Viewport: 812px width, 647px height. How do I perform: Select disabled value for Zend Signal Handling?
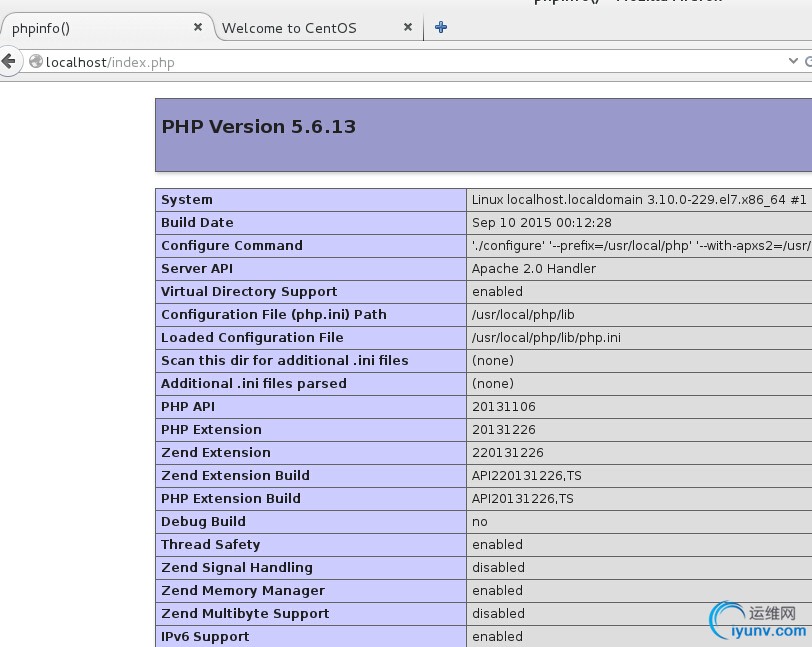point(498,568)
